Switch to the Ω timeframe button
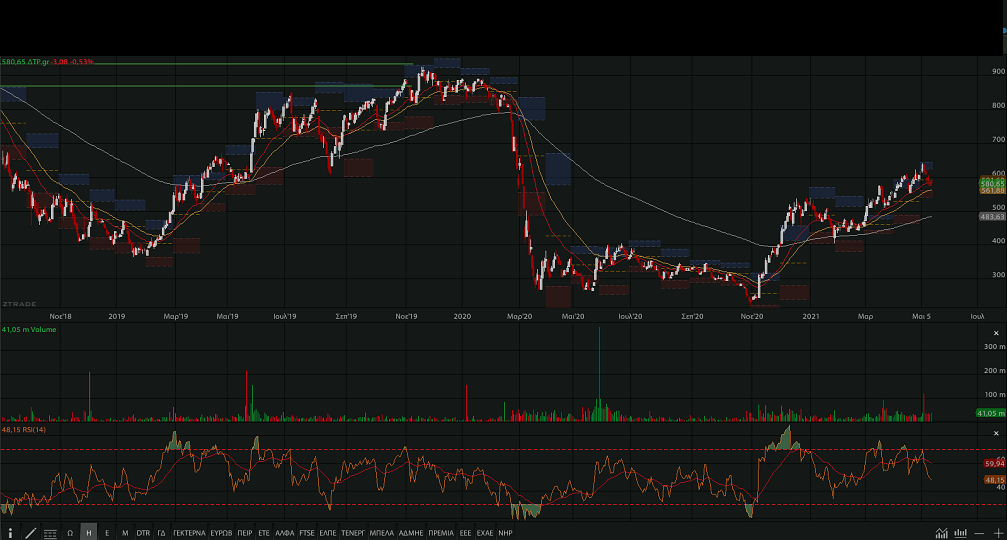This screenshot has width=1007, height=540. tap(70, 532)
